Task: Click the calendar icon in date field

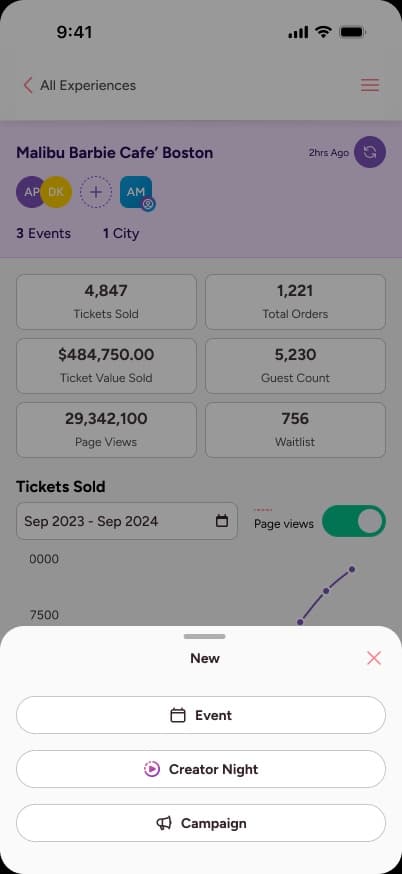Action: point(222,521)
